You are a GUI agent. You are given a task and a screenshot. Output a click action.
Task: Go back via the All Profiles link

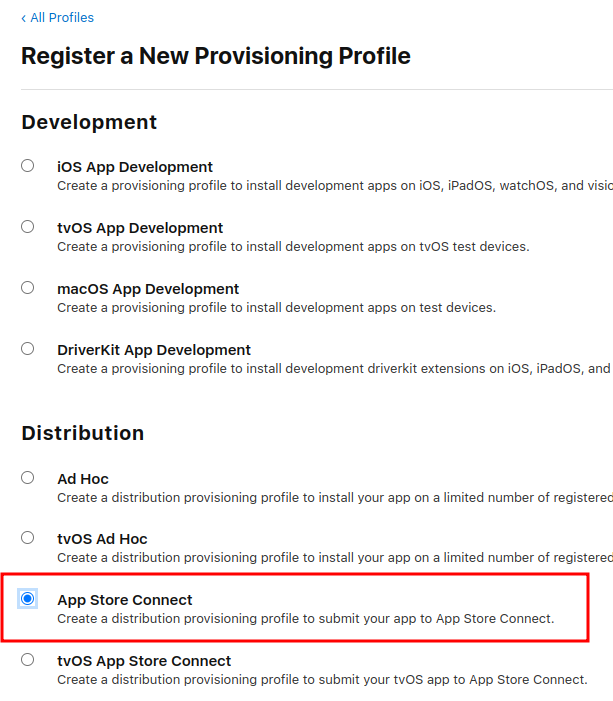pyautogui.click(x=62, y=18)
